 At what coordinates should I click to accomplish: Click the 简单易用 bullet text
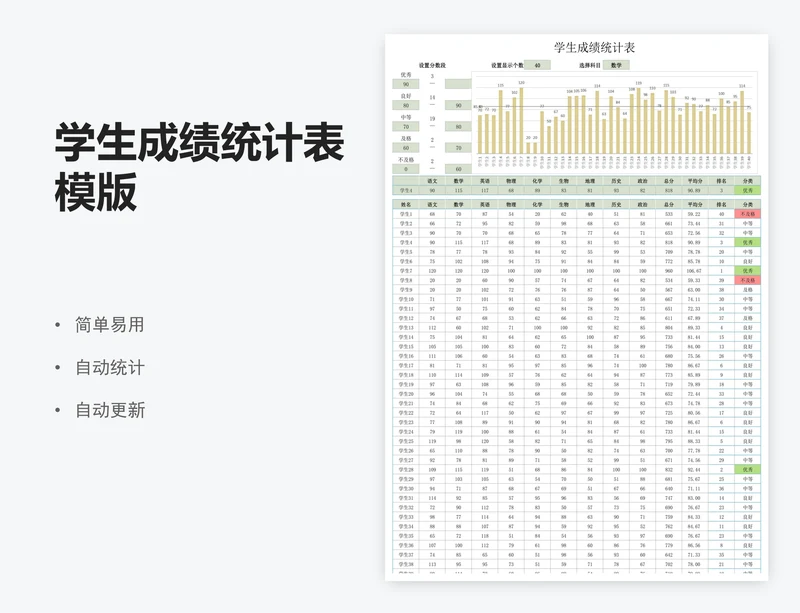[110, 325]
